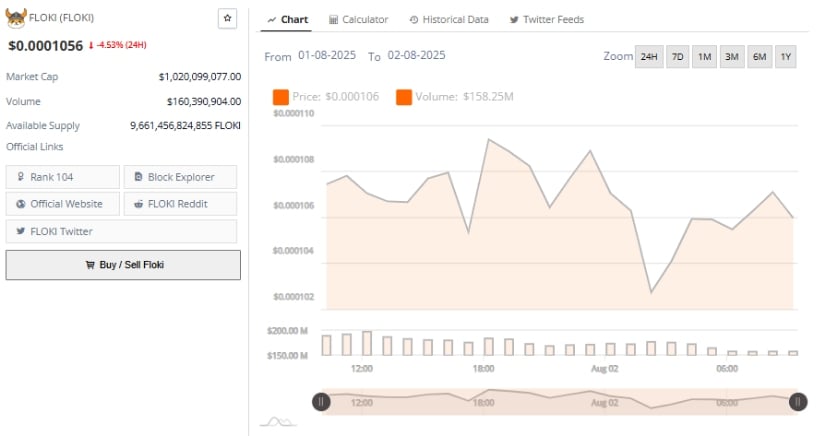This screenshot has height=436, width=825.
Task: Click the Market Cap value $1,020,099,077.00
Action: pos(200,77)
